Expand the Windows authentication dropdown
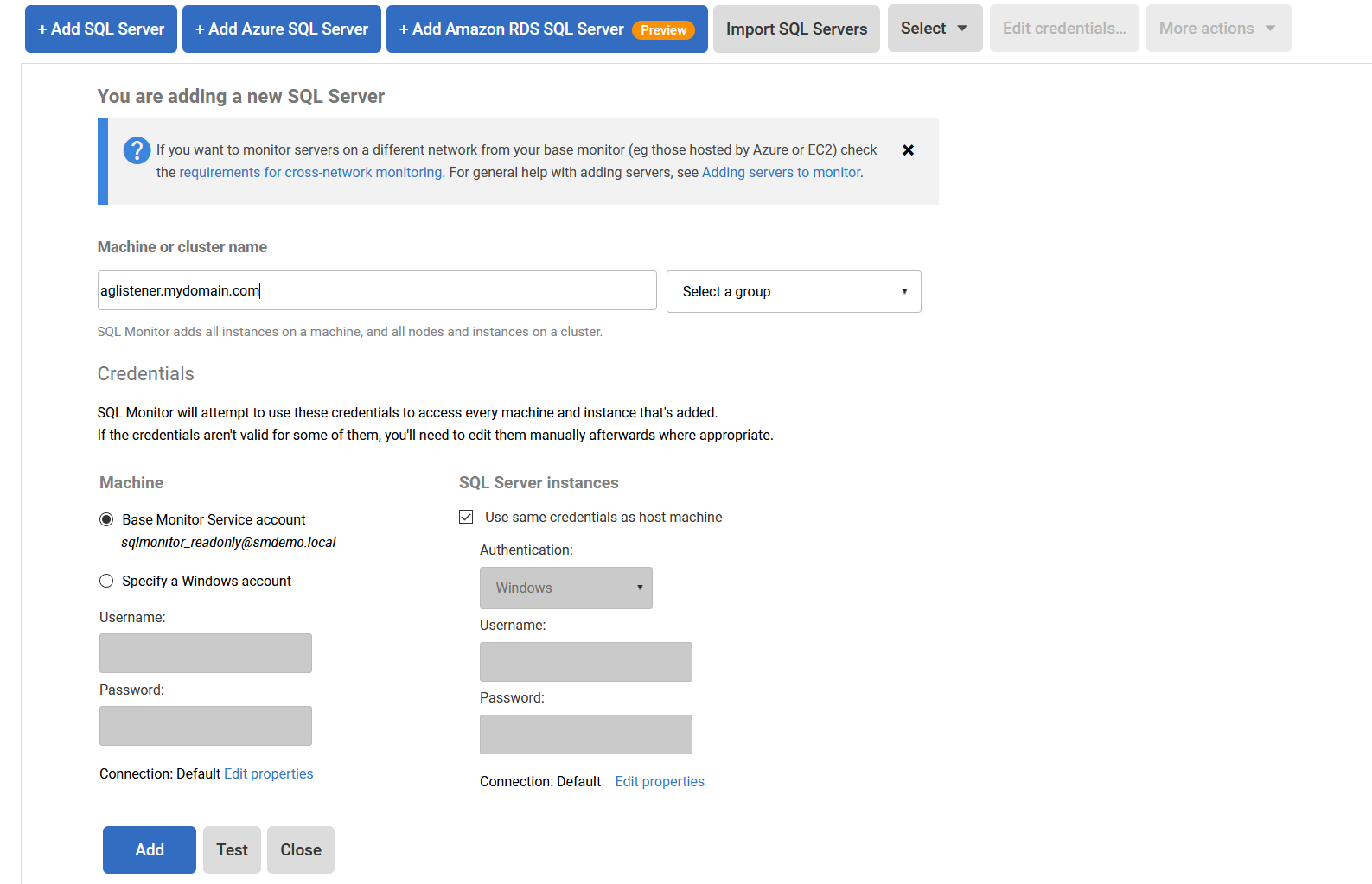 click(x=565, y=588)
